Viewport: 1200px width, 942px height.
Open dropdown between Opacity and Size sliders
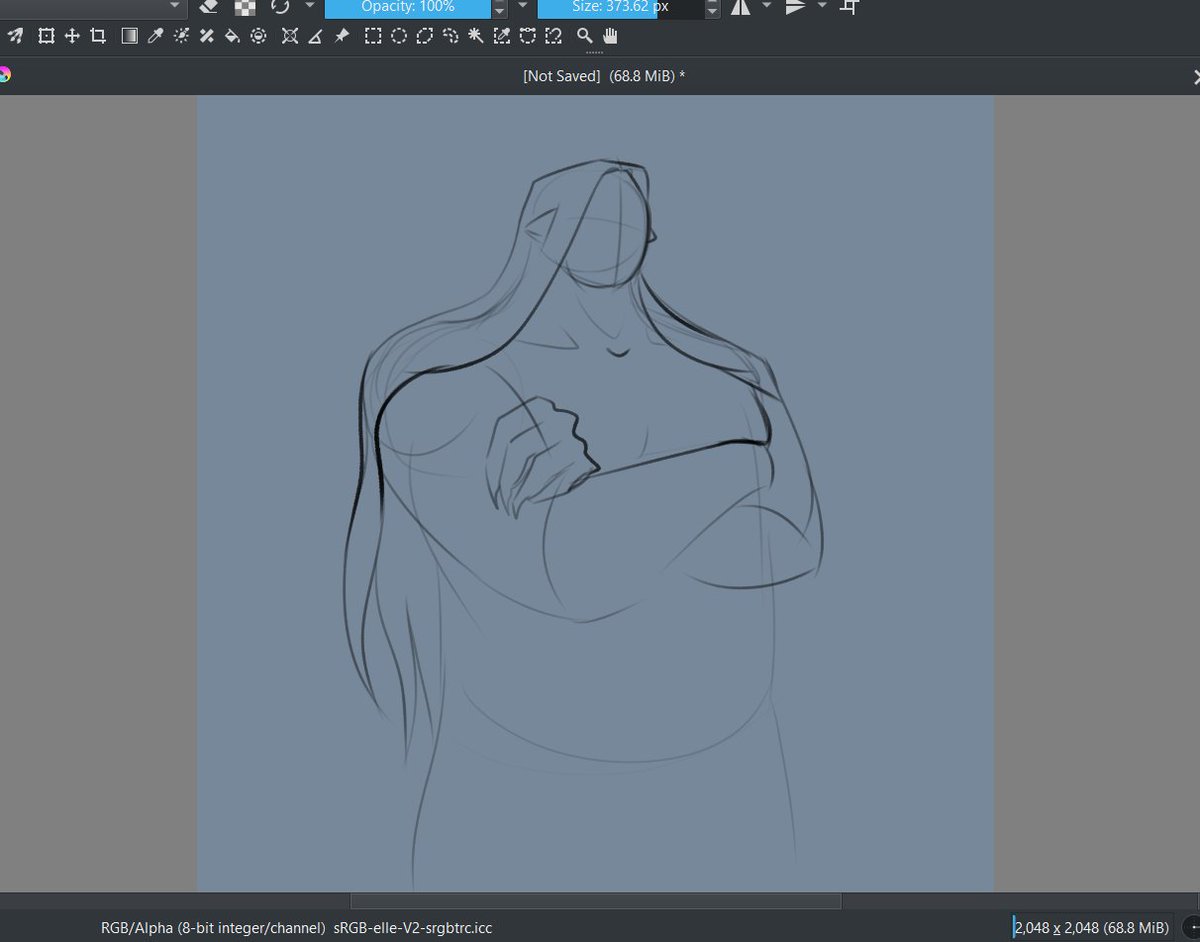(x=522, y=6)
